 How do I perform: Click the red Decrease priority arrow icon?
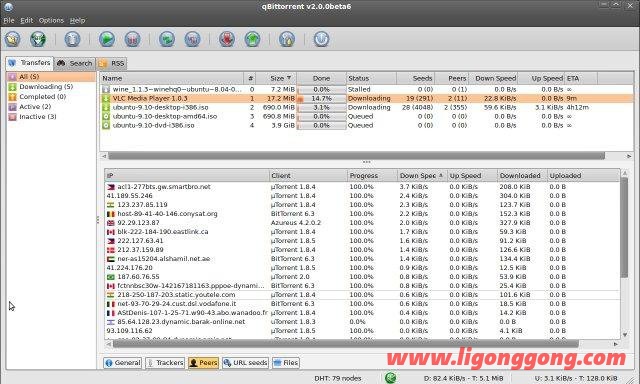227,39
